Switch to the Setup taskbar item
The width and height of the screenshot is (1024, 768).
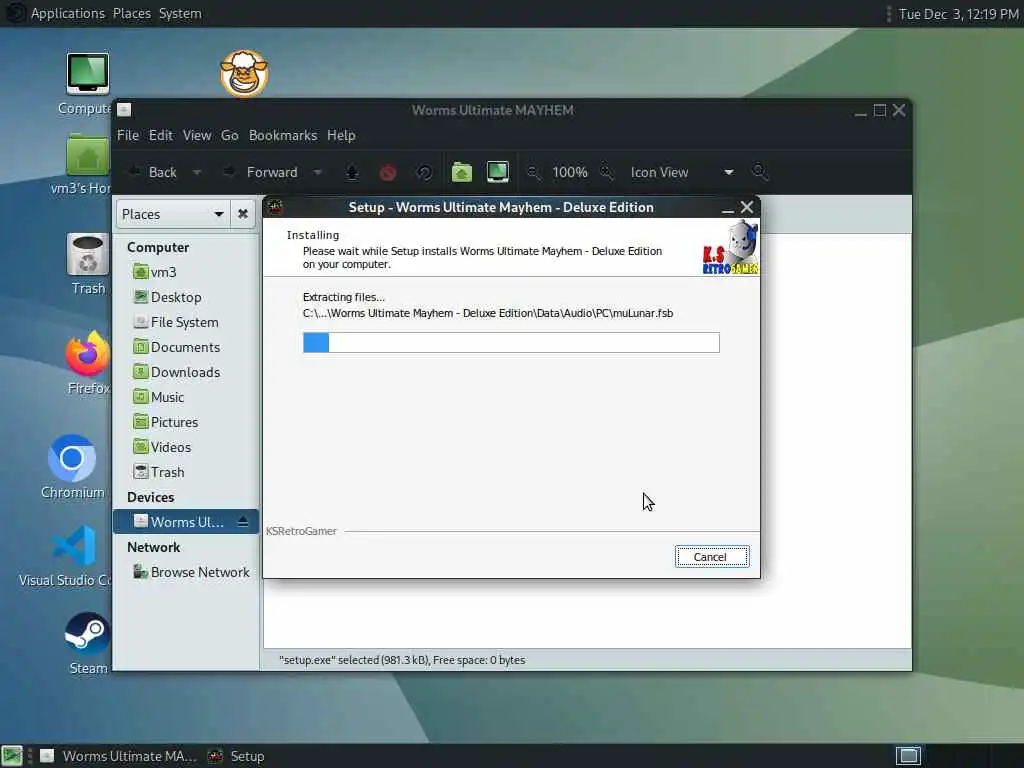(x=236, y=756)
